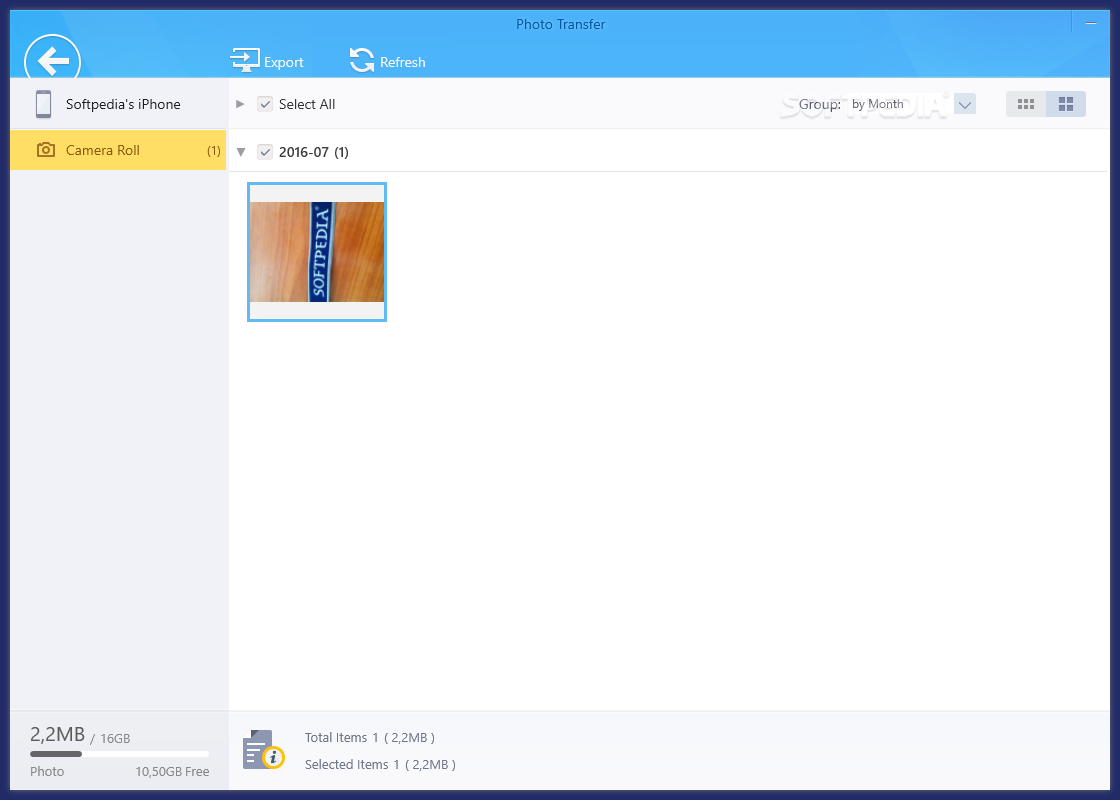Switch to small thumbnail grid view
Image resolution: width=1120 pixels, height=800 pixels.
(x=1026, y=104)
